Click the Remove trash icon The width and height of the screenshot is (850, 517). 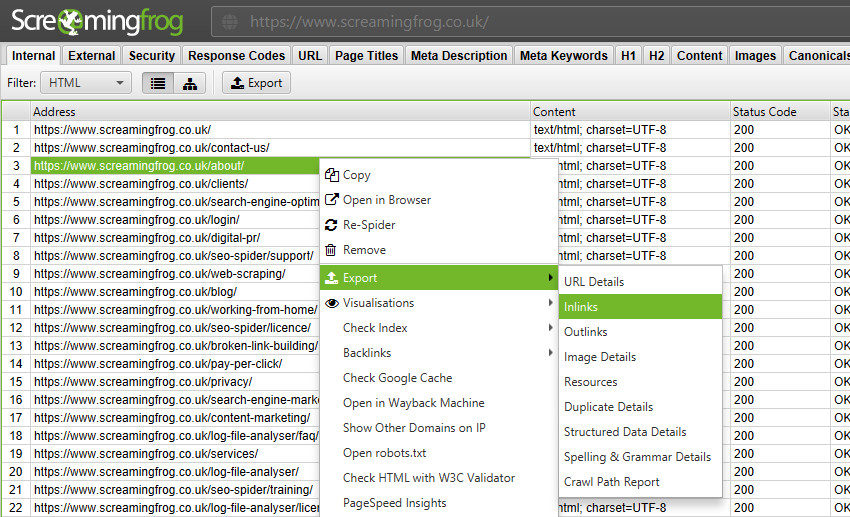(x=332, y=250)
